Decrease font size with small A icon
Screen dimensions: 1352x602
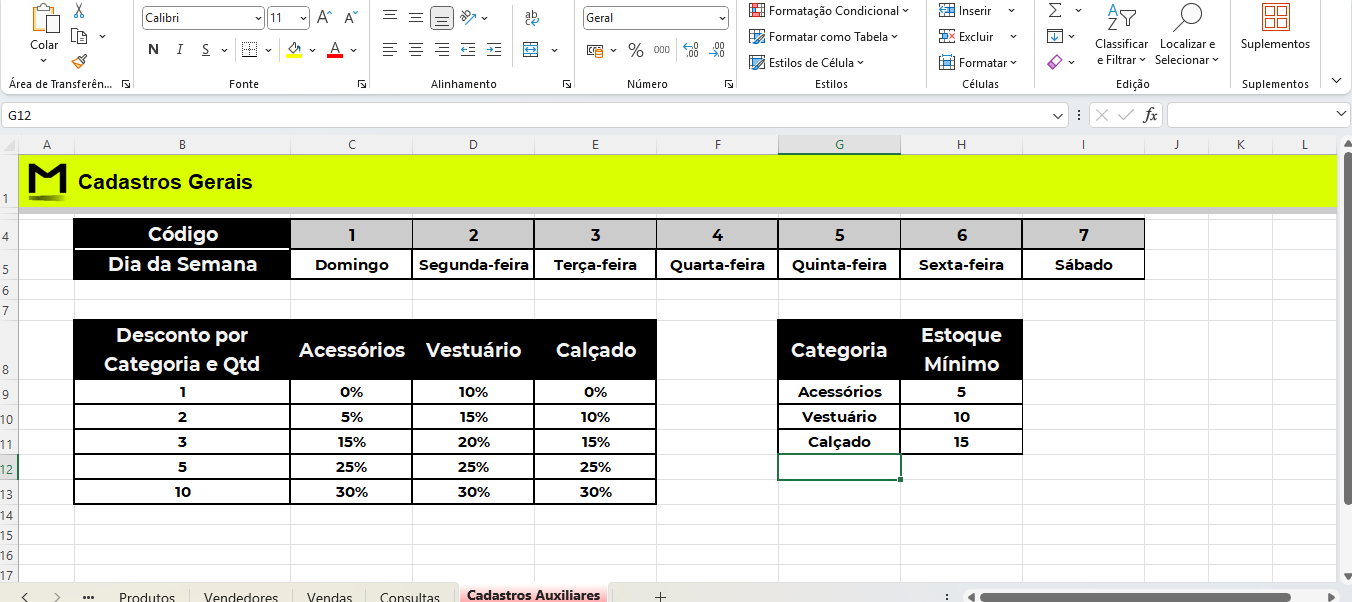(350, 18)
